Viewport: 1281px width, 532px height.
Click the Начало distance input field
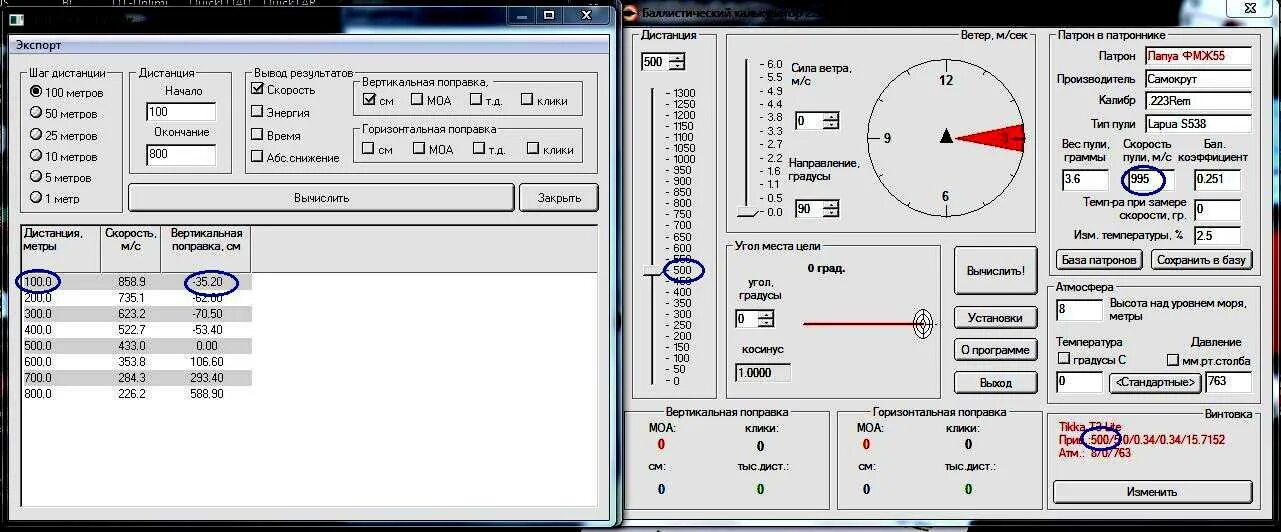coord(181,112)
